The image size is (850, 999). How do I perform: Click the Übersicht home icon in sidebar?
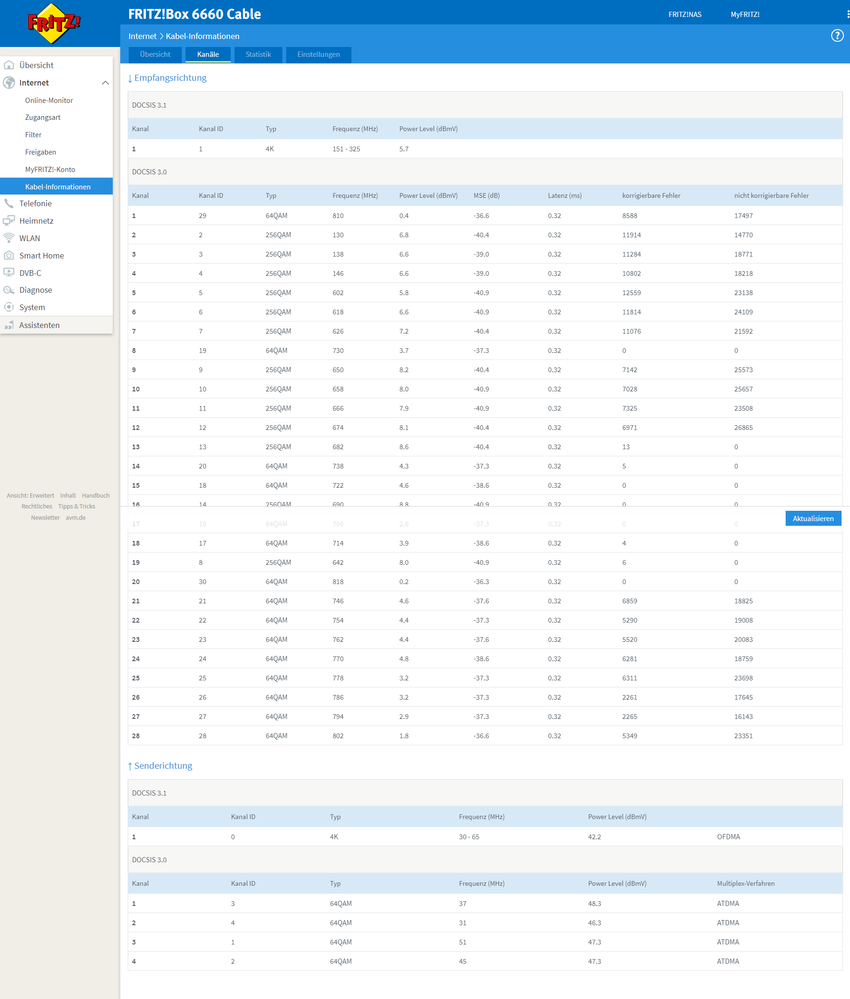pos(9,65)
